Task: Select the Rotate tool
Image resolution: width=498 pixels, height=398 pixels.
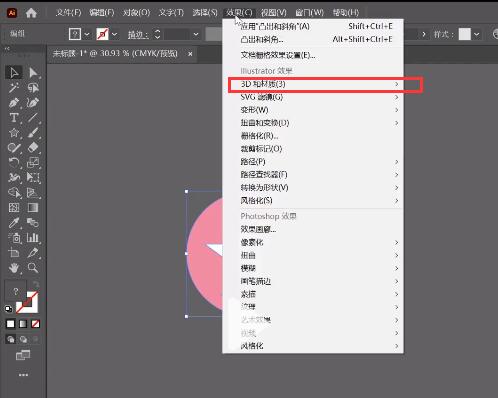Action: tap(14, 163)
